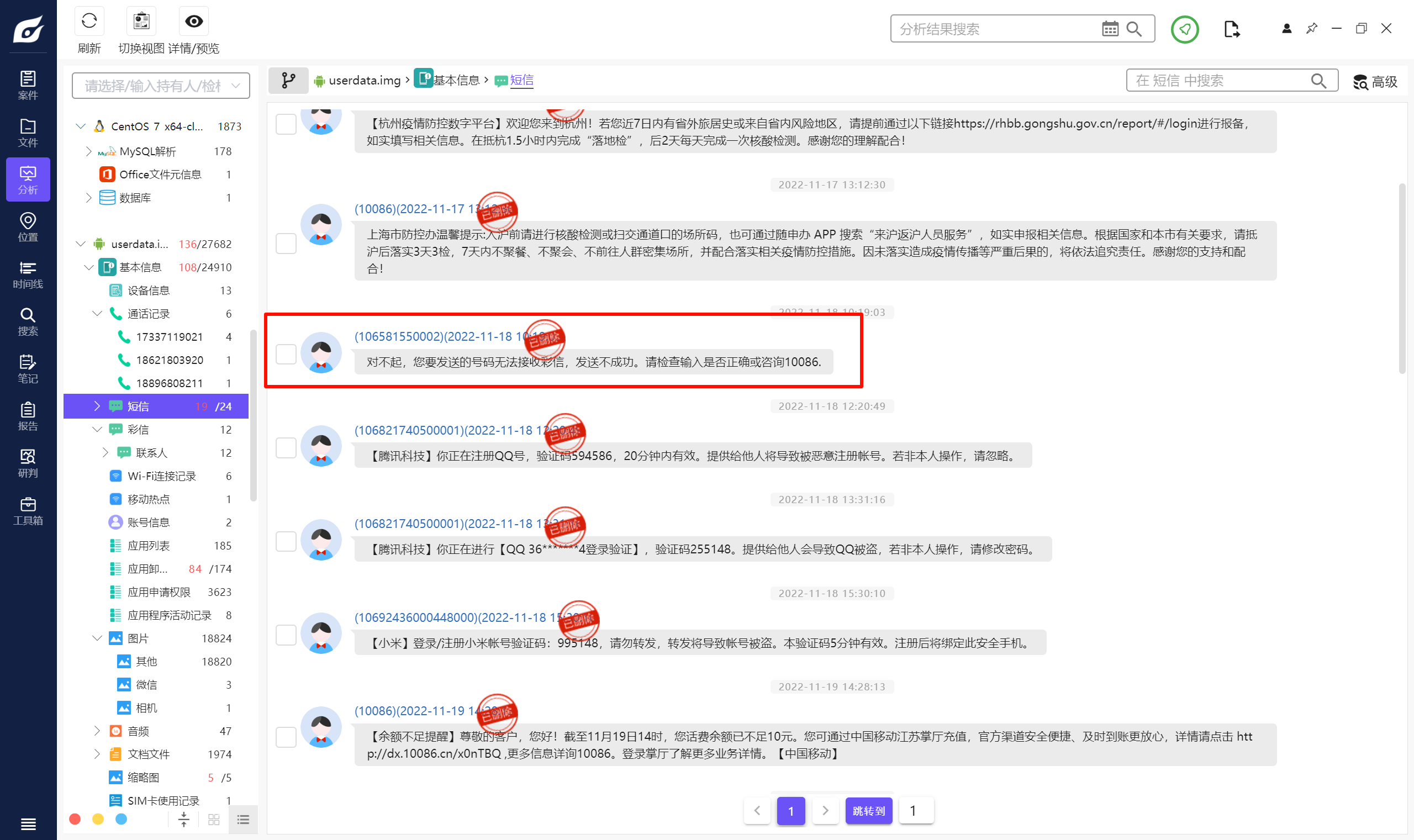
Task: Click page 1 pagination button
Action: click(791, 811)
